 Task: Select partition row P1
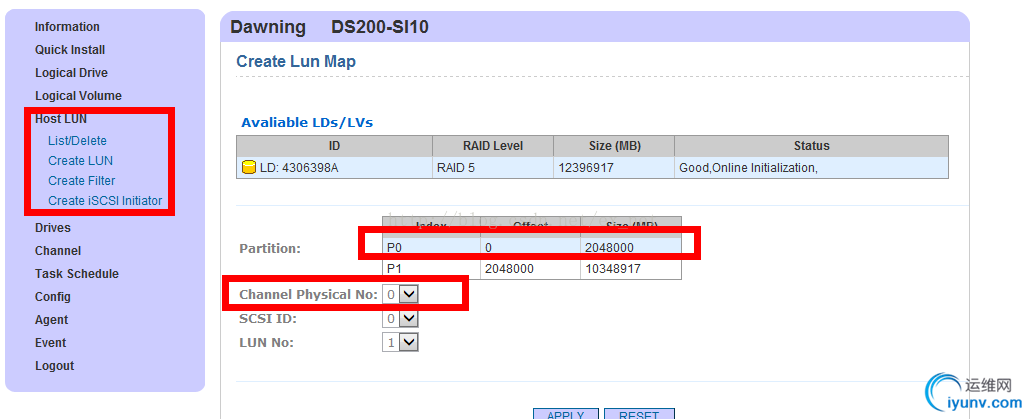tap(532, 269)
